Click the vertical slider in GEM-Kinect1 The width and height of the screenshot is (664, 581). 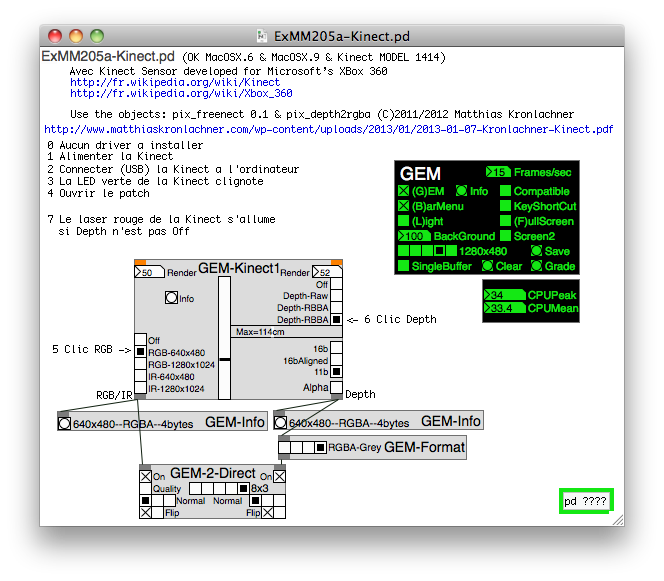[x=224, y=338]
